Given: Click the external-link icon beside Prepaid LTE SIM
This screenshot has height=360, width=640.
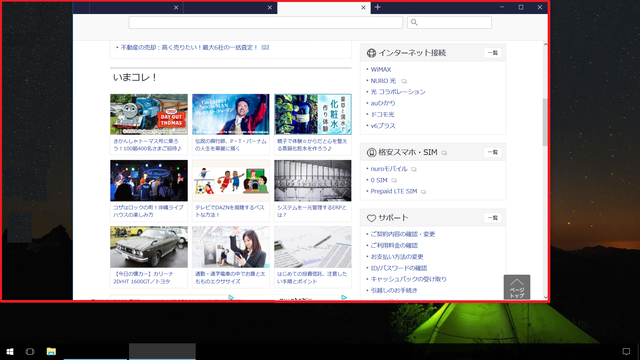Looking at the screenshot, I should point(423,191).
